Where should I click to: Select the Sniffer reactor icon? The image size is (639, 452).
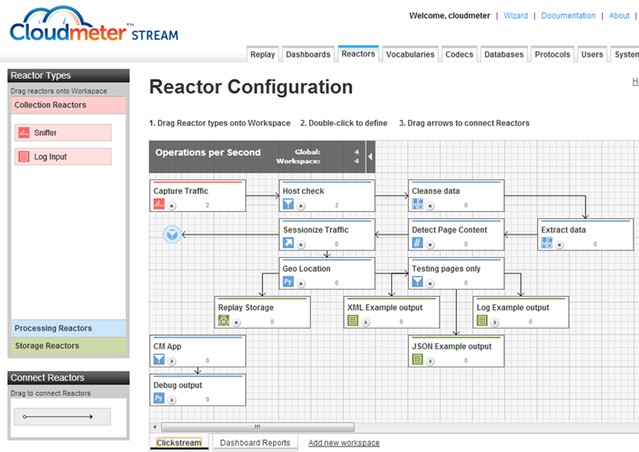point(24,132)
